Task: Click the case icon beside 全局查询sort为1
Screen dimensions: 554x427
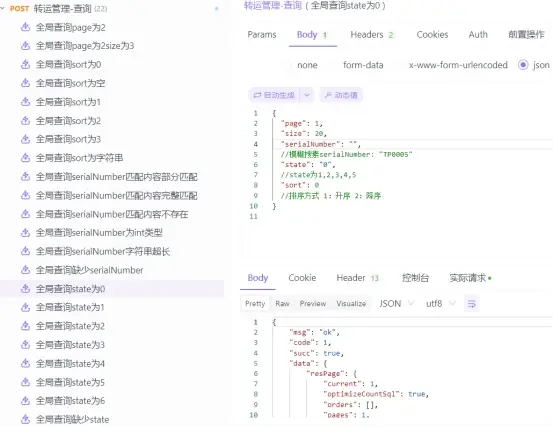Action: click(x=25, y=102)
